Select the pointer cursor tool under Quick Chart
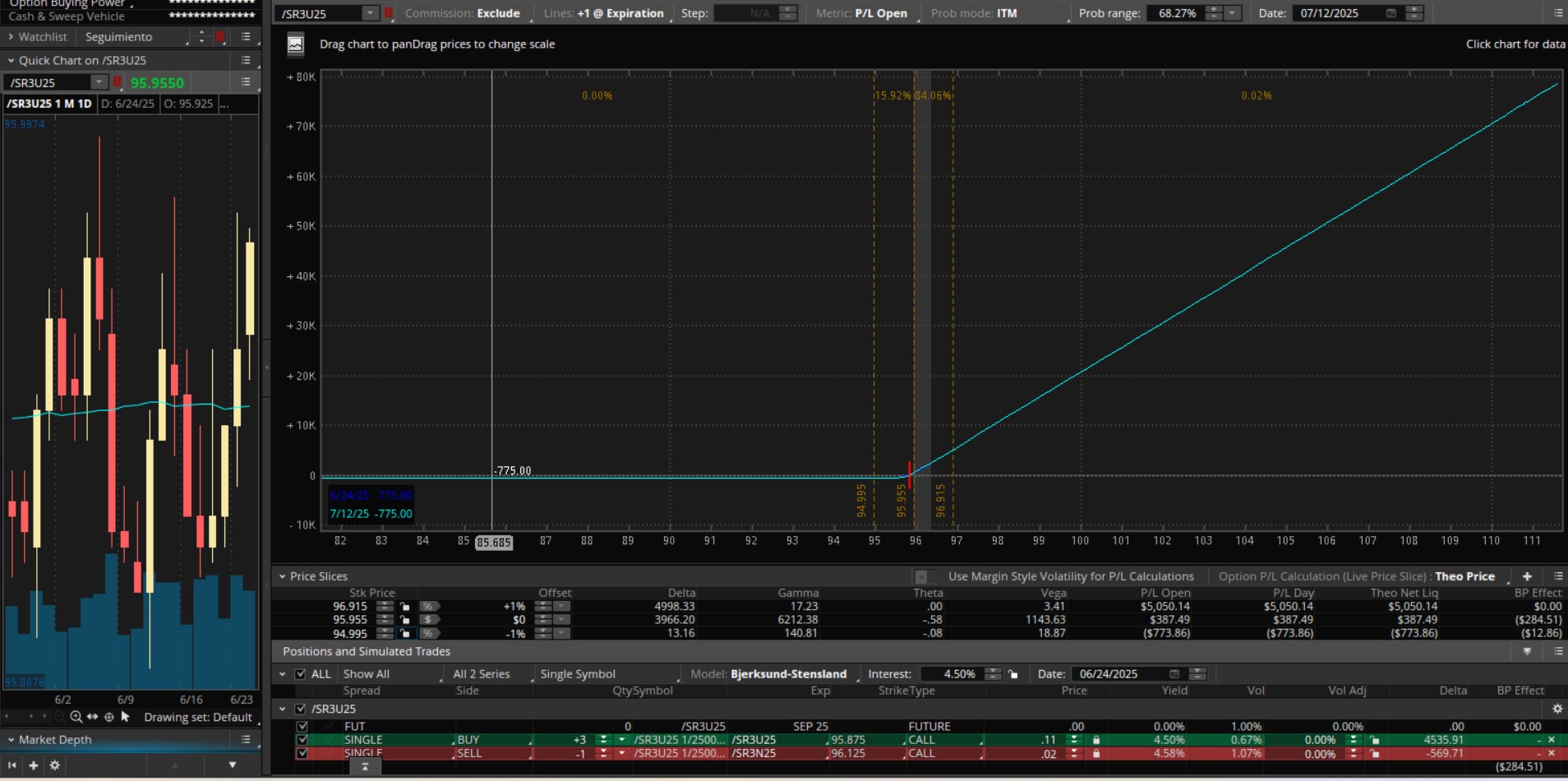 (125, 717)
